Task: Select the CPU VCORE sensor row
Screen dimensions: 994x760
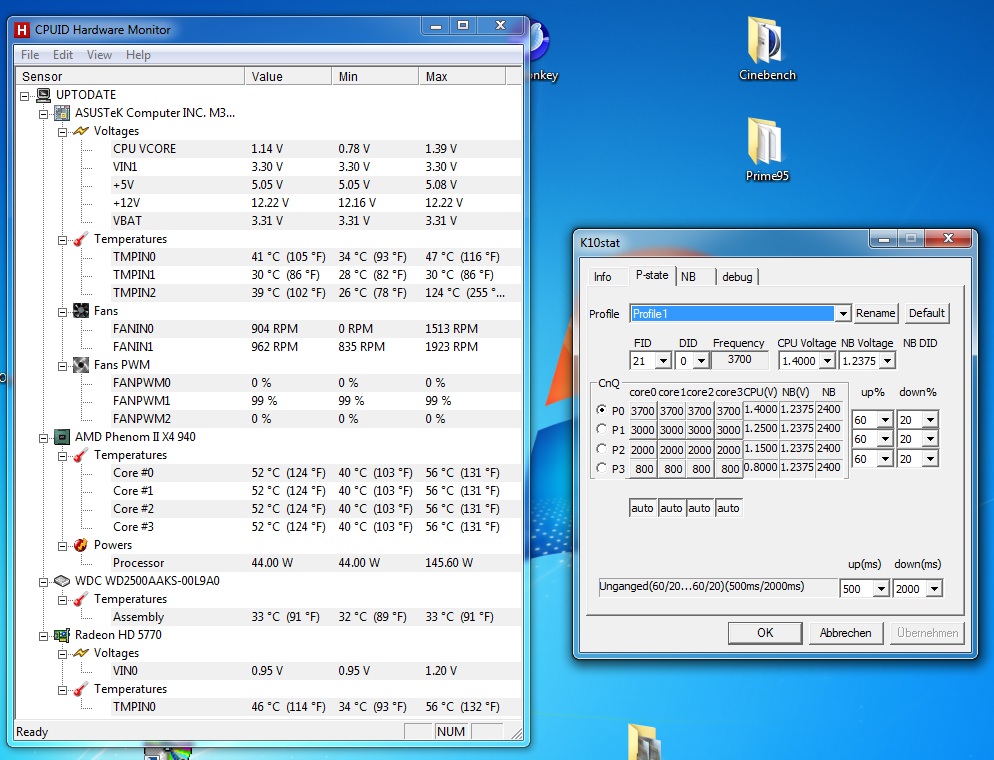Action: (316, 149)
